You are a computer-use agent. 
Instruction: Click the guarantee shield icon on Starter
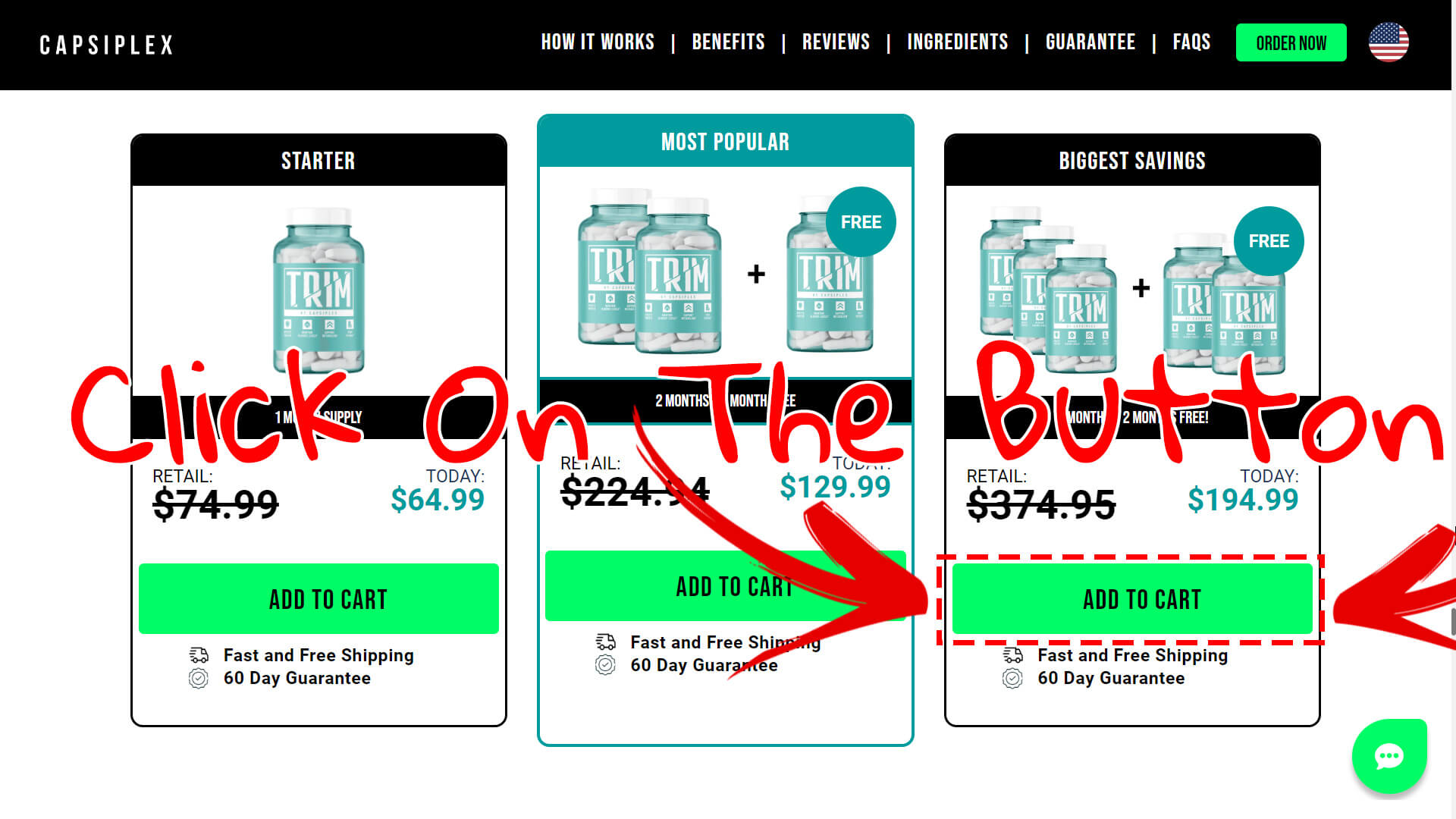(199, 678)
